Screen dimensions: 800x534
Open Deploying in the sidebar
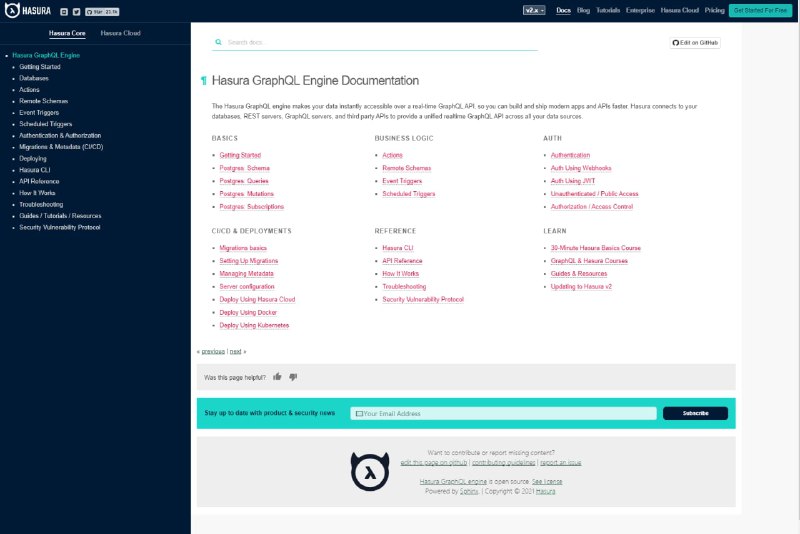tap(33, 159)
